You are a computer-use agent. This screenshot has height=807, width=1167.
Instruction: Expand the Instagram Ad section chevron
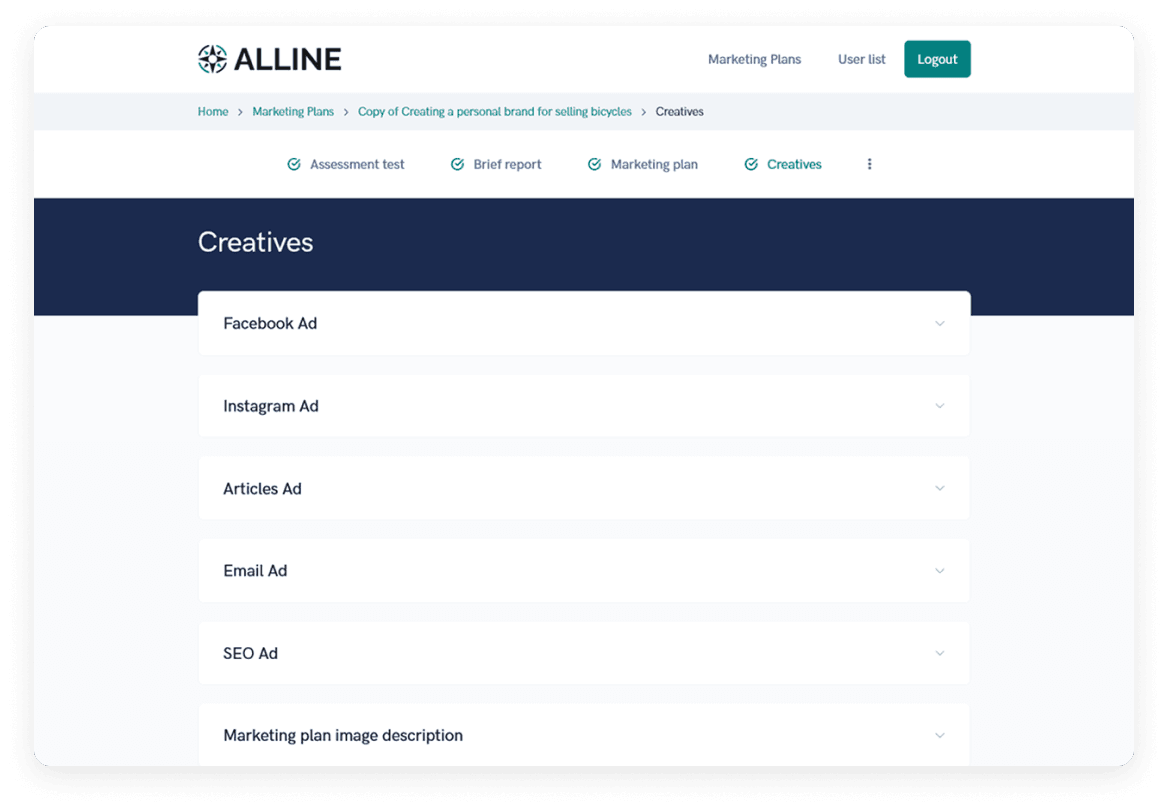click(x=939, y=406)
